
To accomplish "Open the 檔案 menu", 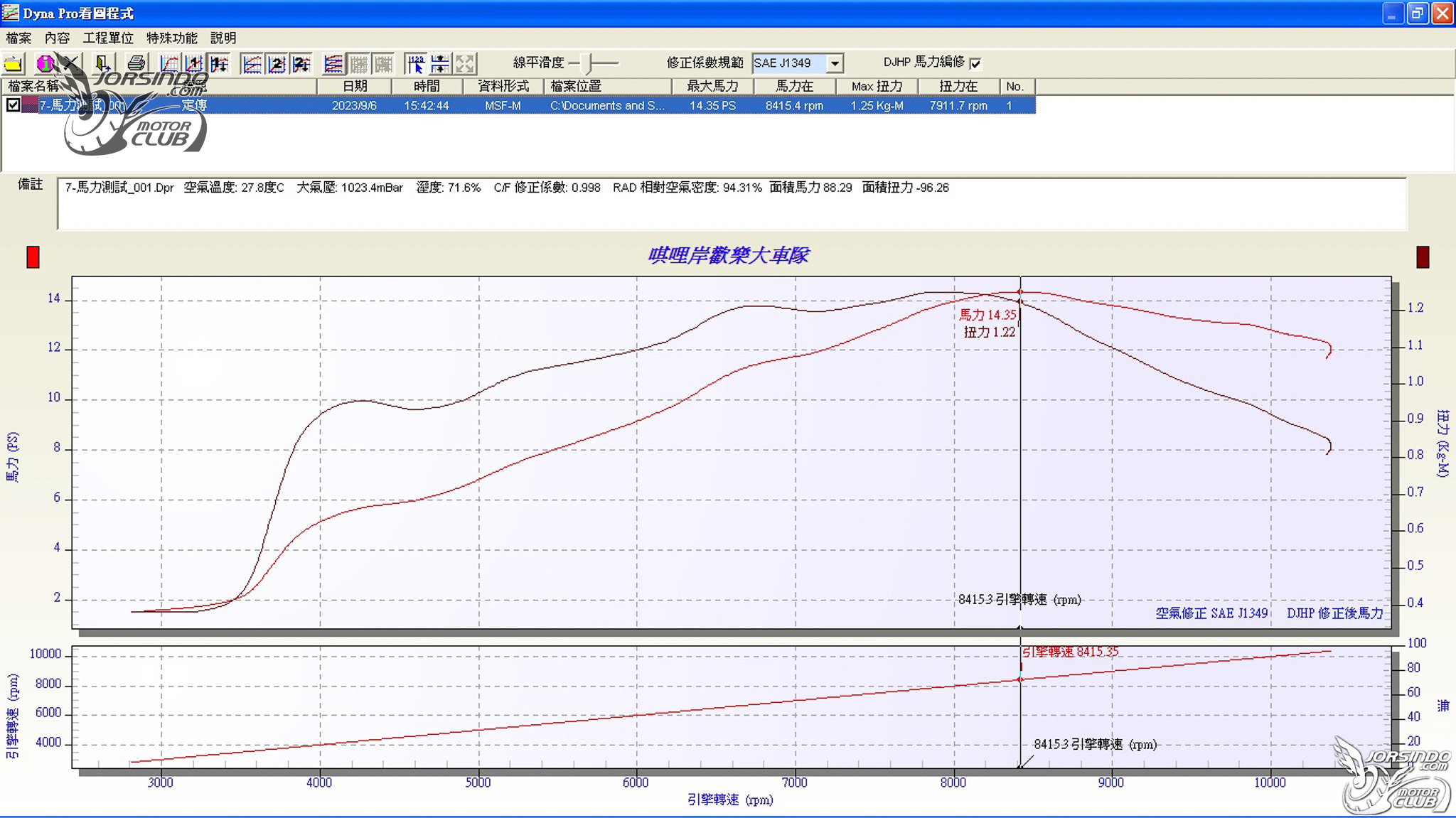I will click(x=18, y=38).
